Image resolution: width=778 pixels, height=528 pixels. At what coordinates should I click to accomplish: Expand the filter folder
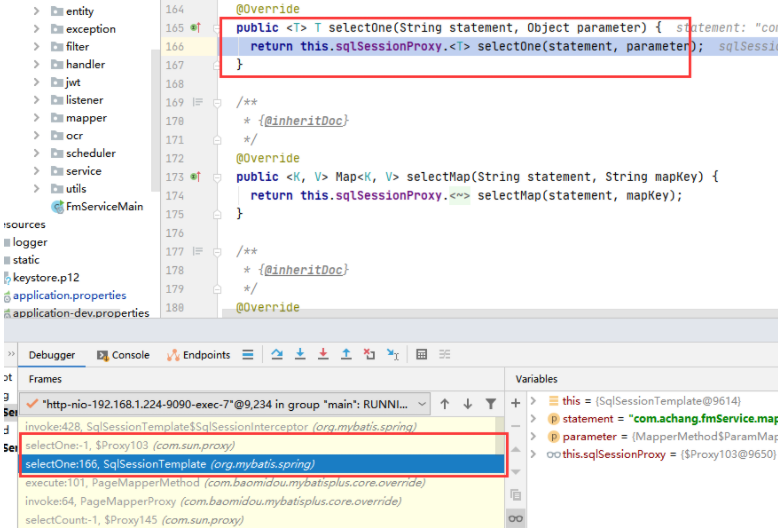click(x=36, y=46)
